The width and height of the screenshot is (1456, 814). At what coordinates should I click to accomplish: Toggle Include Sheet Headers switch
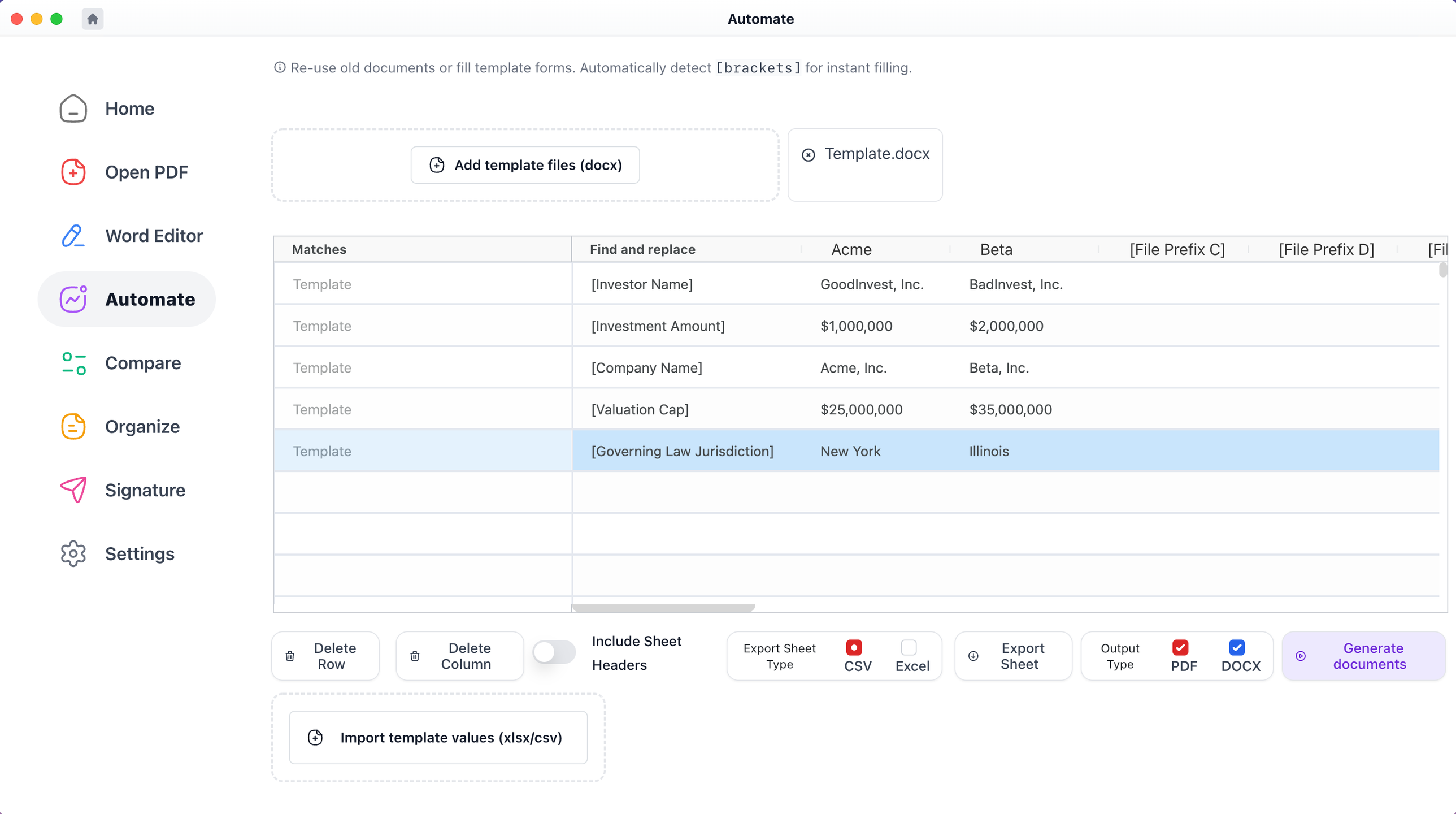coord(553,653)
